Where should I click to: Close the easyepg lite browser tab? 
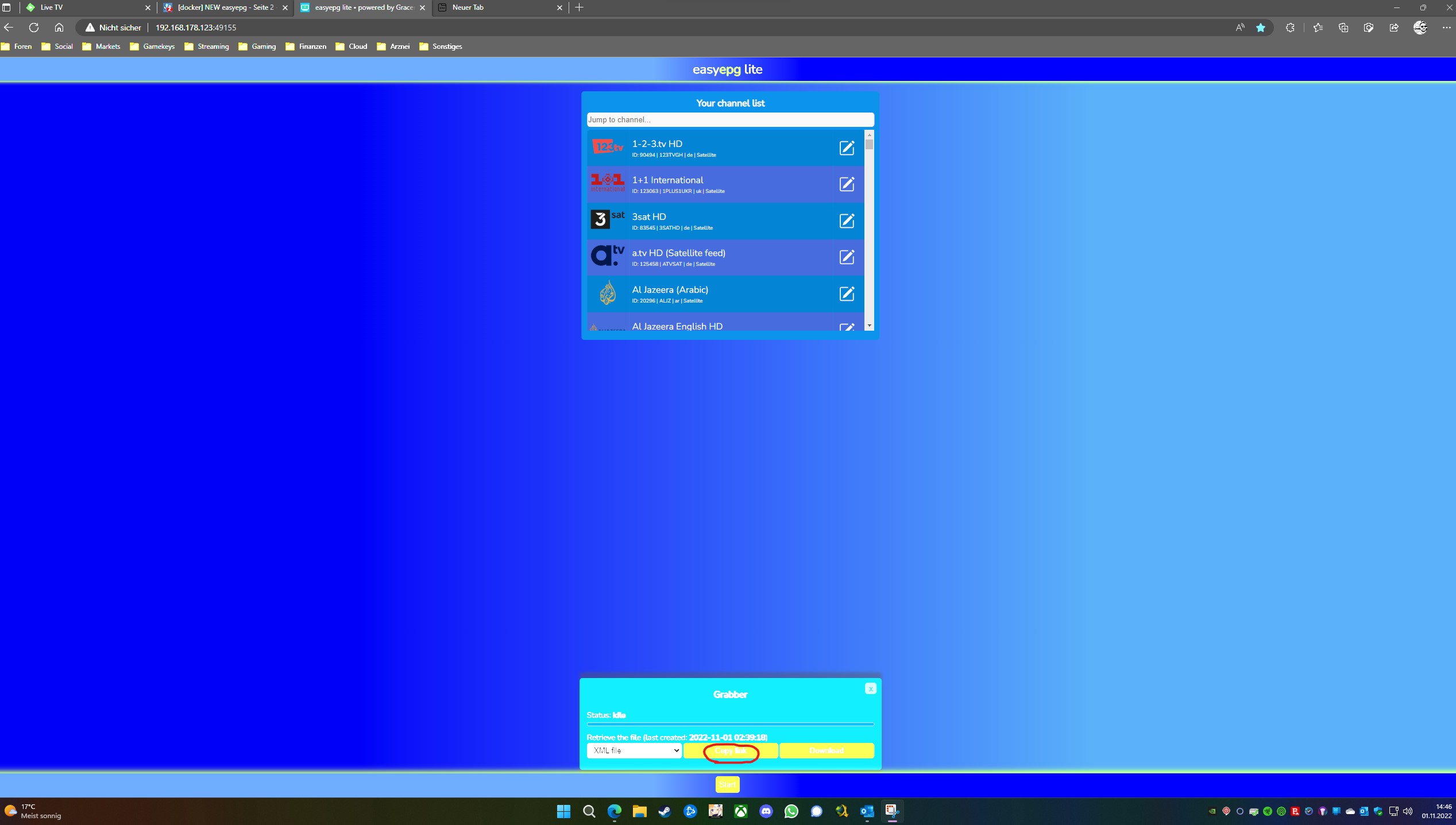(x=422, y=7)
